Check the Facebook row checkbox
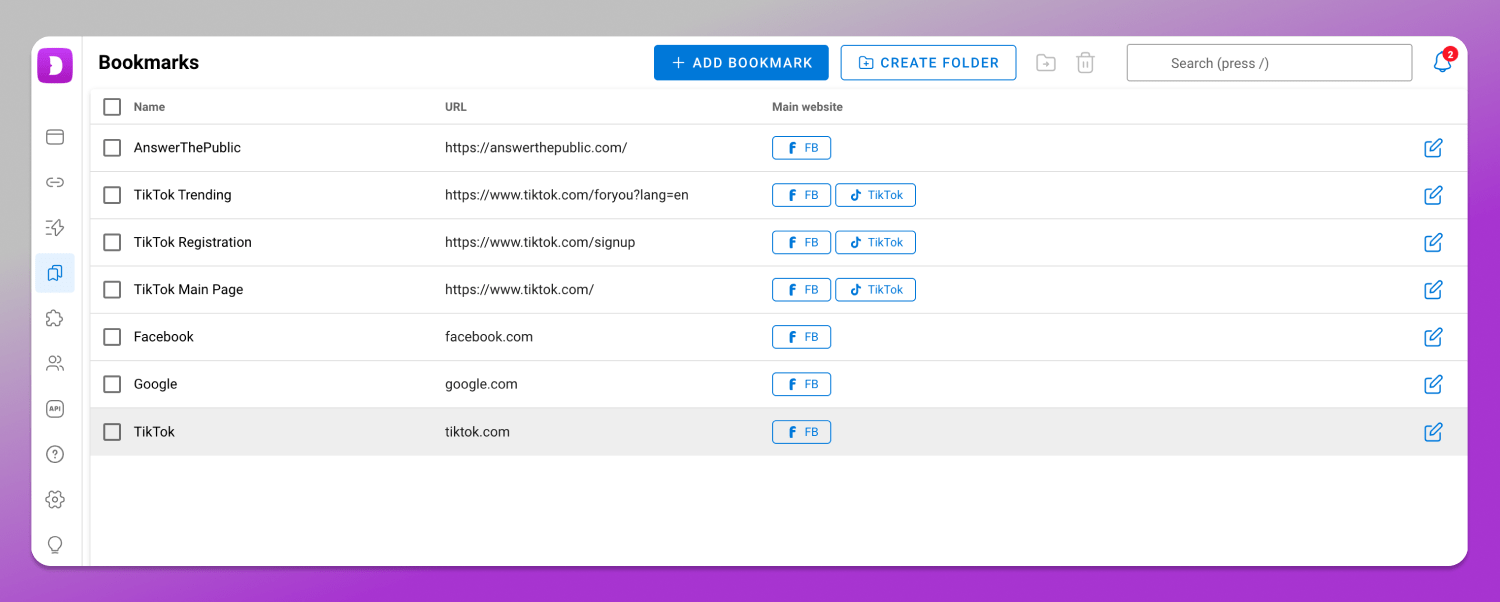This screenshot has height=602, width=1500. coord(112,337)
